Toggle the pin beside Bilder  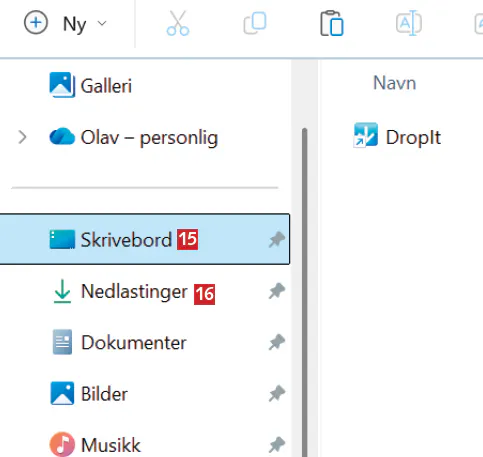click(277, 393)
